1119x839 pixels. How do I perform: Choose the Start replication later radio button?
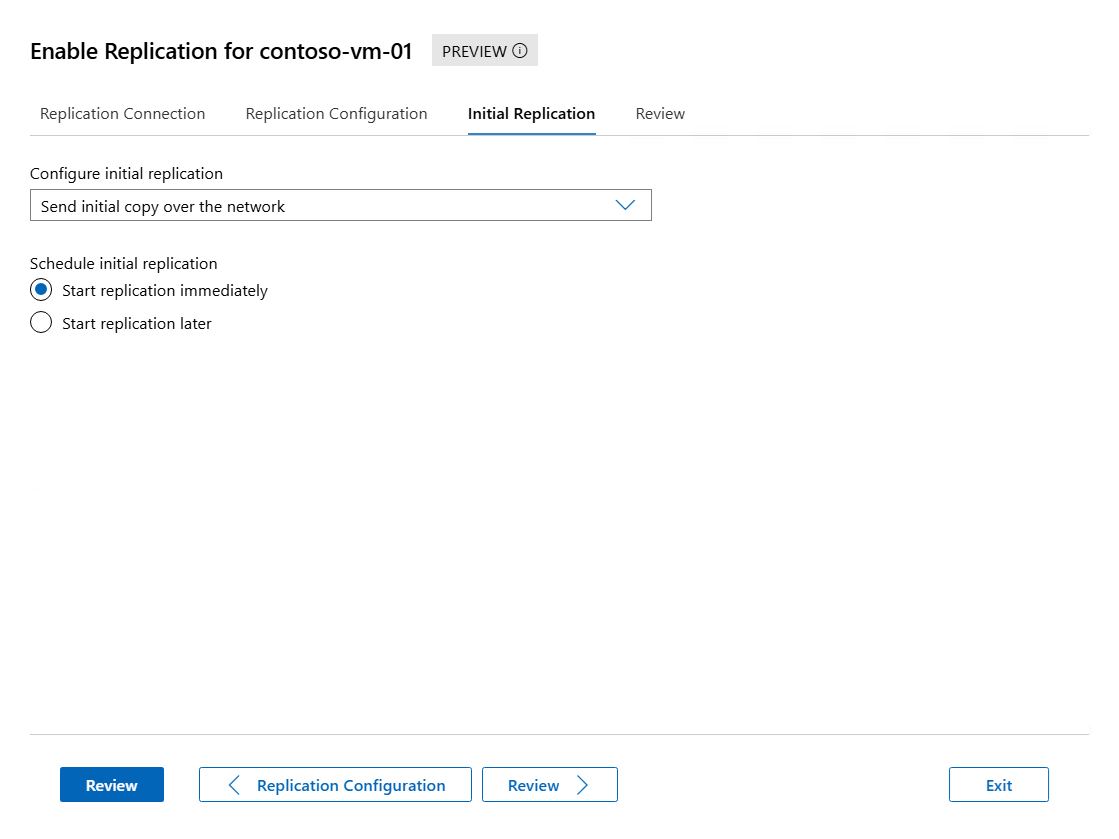pos(41,323)
